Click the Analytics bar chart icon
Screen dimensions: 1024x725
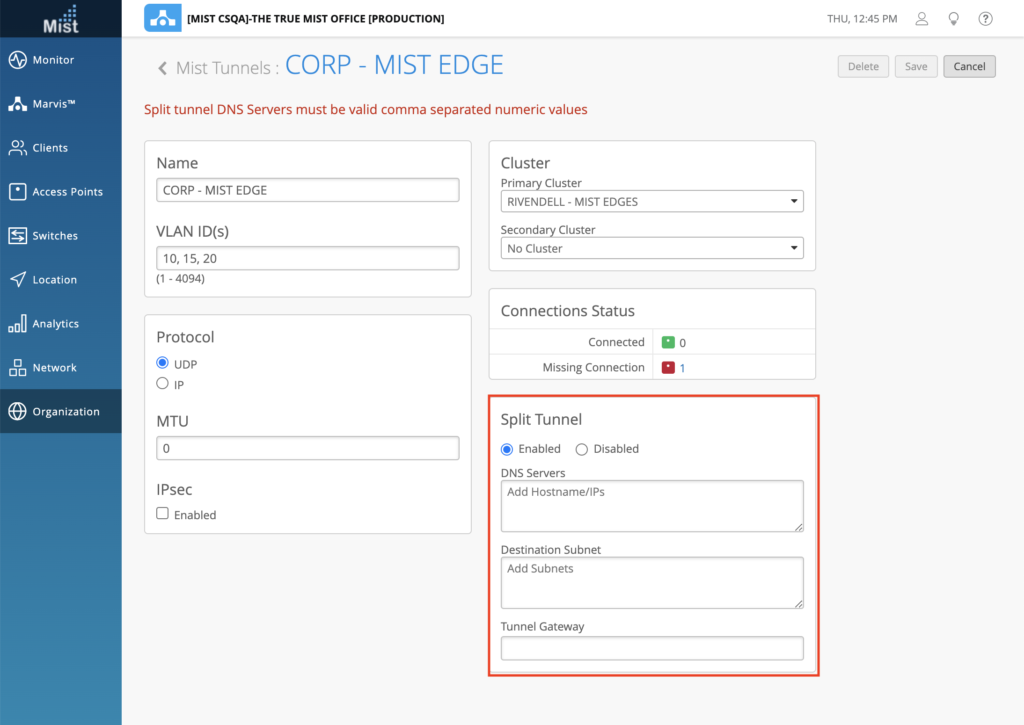tap(17, 324)
